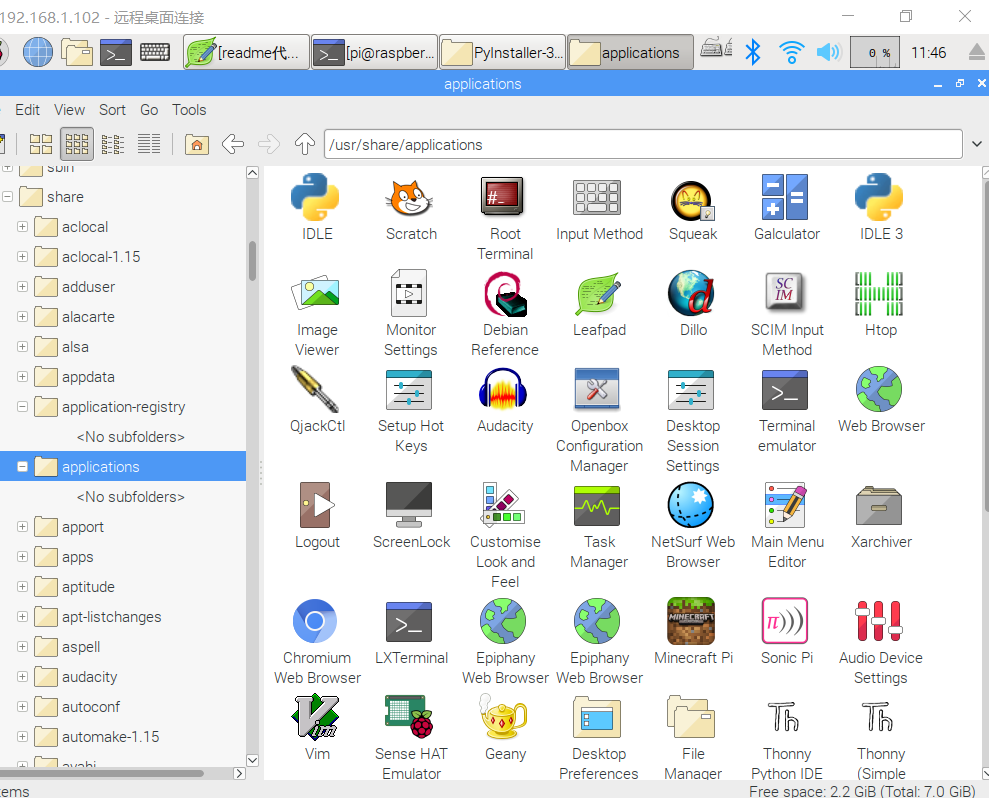The image size is (989, 798).
Task: Select the Squeak application icon
Action: tap(692, 201)
